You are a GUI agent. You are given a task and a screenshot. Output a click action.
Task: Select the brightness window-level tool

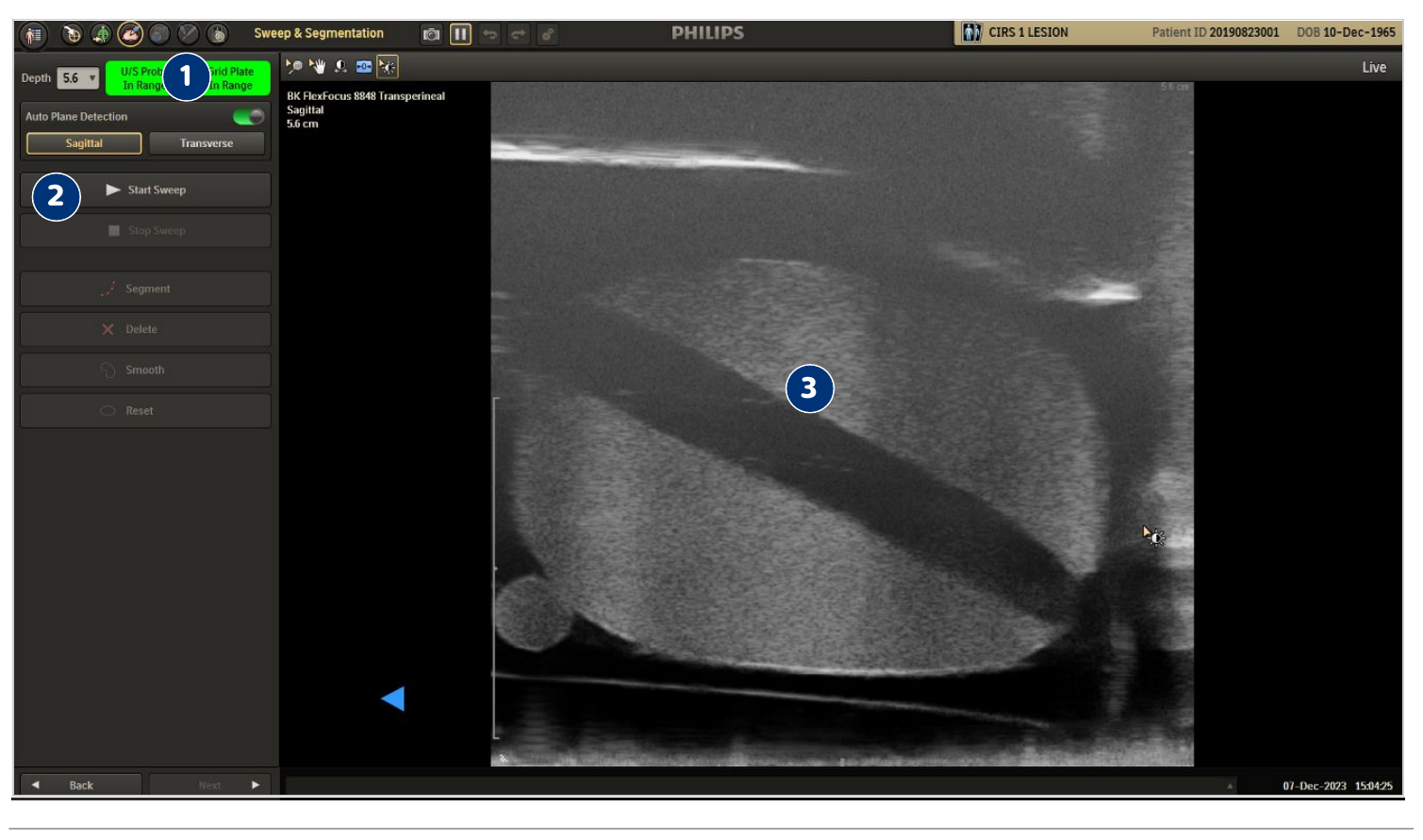click(388, 66)
